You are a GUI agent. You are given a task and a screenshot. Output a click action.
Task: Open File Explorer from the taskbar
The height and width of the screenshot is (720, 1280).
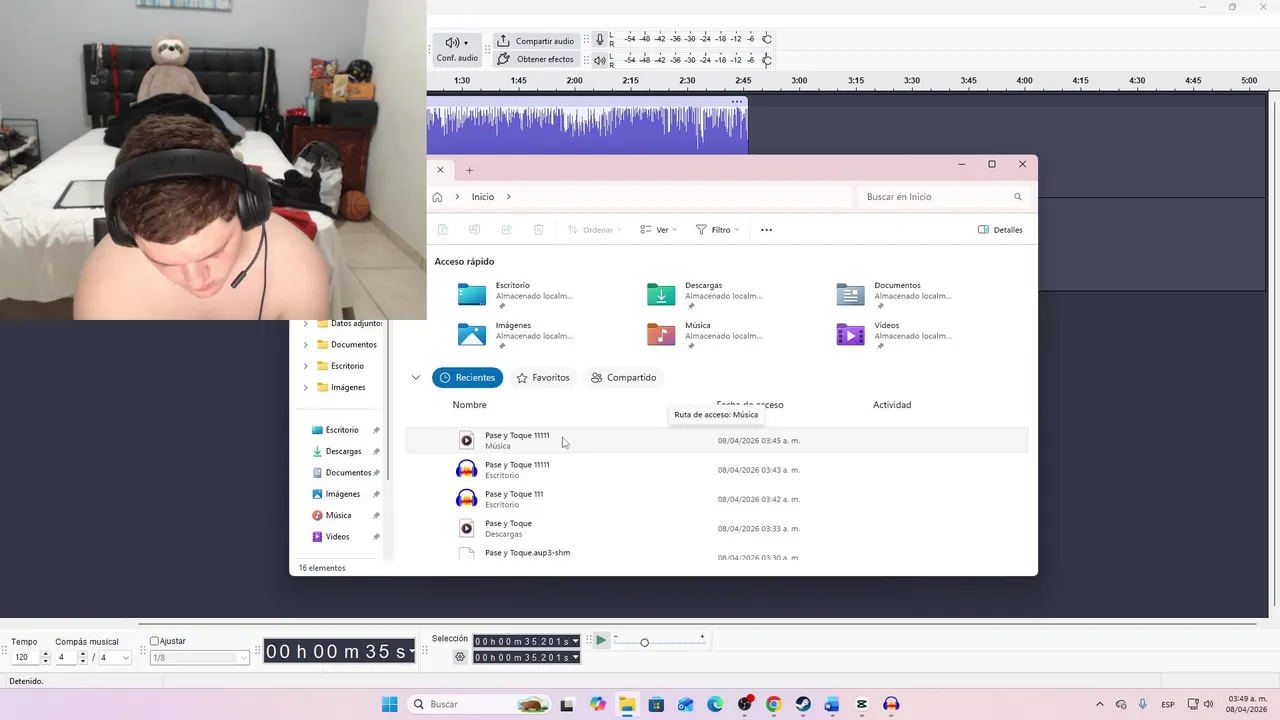[x=627, y=704]
